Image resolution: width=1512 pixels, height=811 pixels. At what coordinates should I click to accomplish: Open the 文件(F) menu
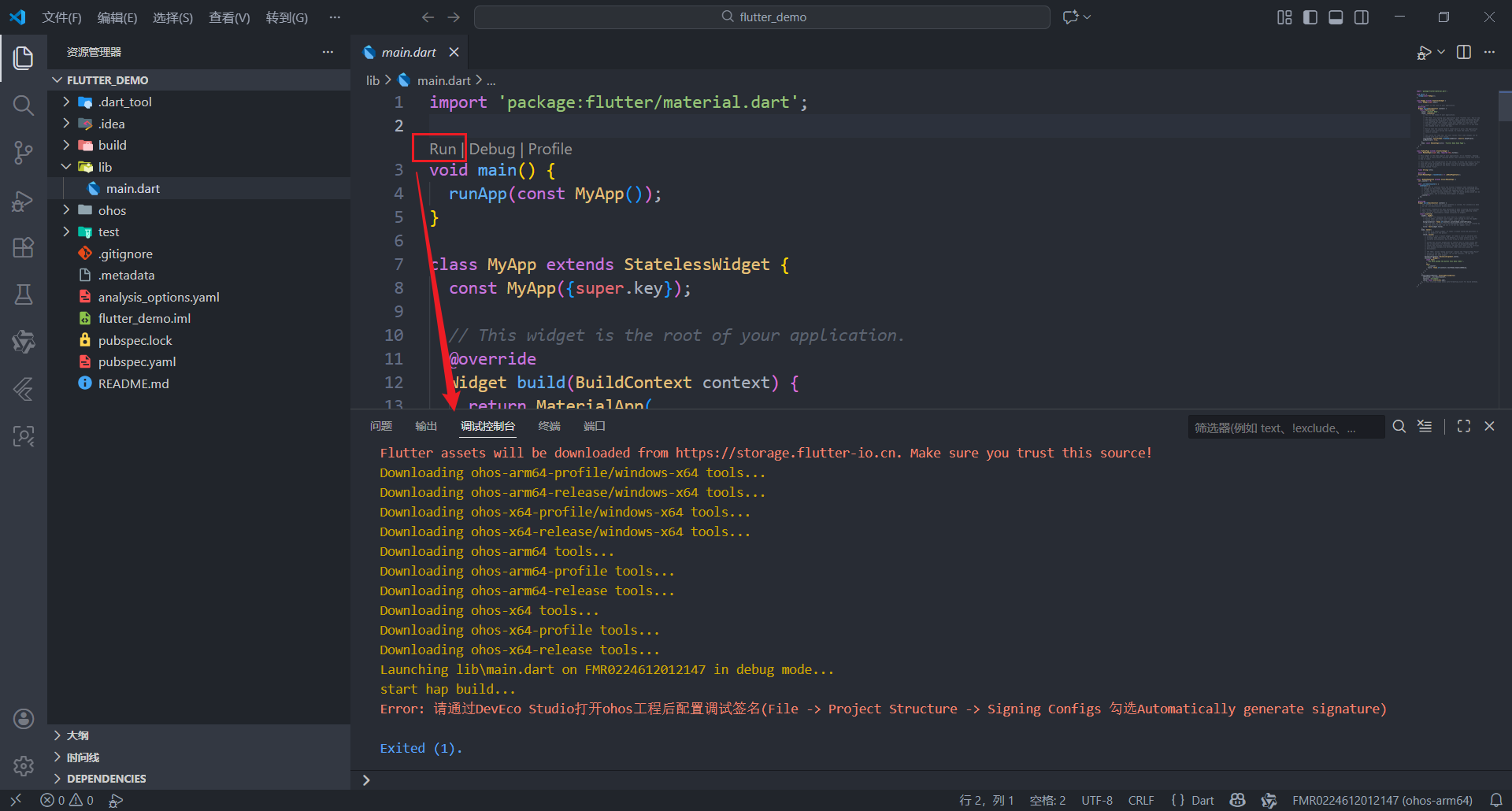pos(61,17)
